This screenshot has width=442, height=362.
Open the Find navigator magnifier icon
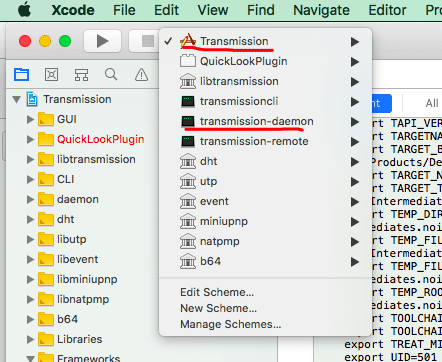tap(111, 74)
